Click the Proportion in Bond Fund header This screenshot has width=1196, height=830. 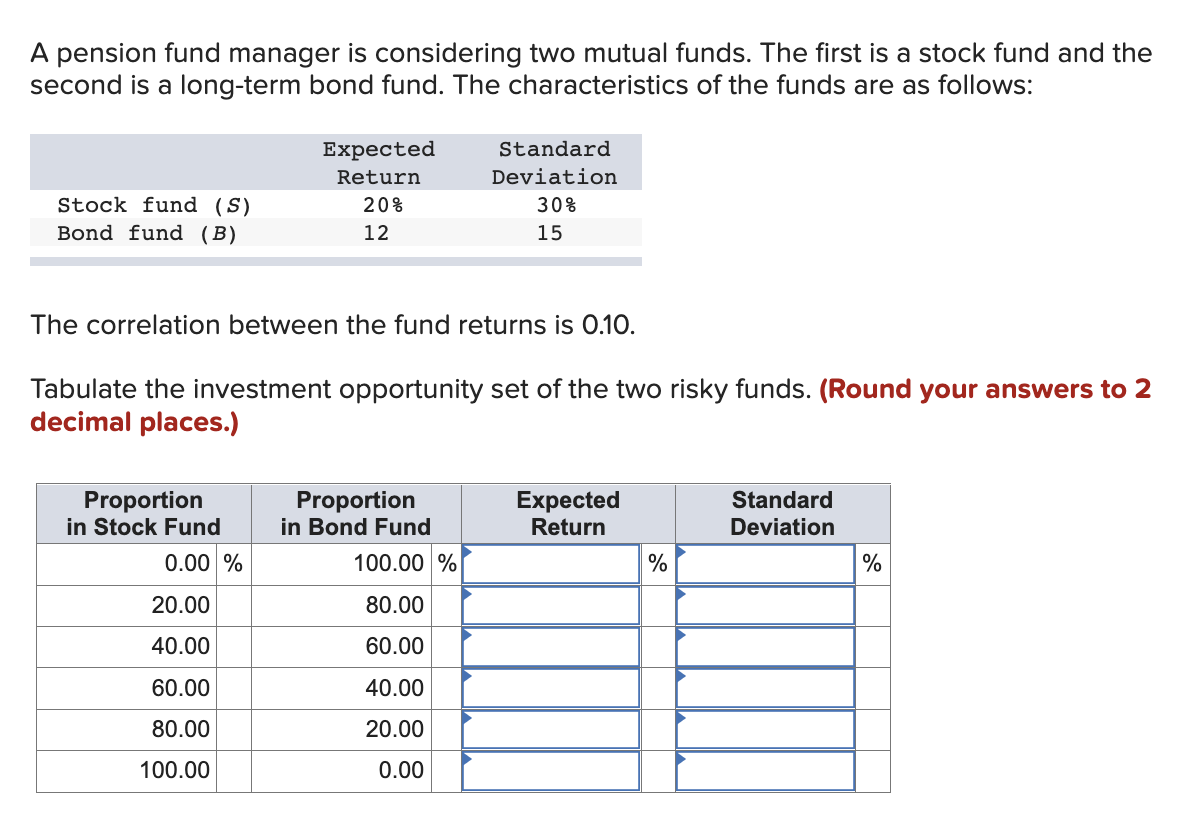coord(356,513)
